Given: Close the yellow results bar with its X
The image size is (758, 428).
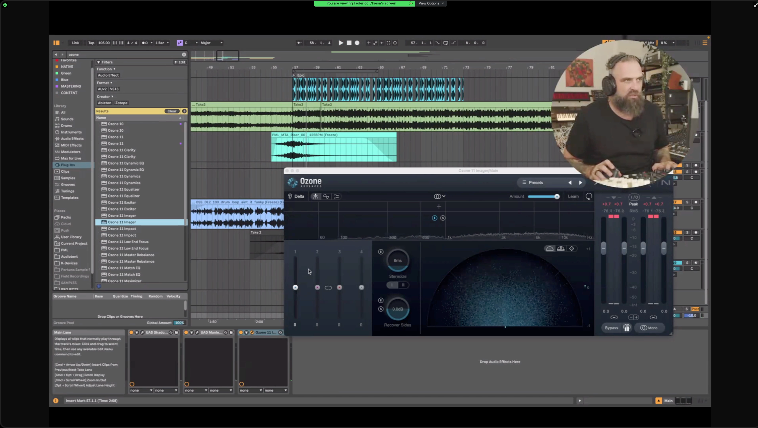Looking at the screenshot, I should [184, 111].
